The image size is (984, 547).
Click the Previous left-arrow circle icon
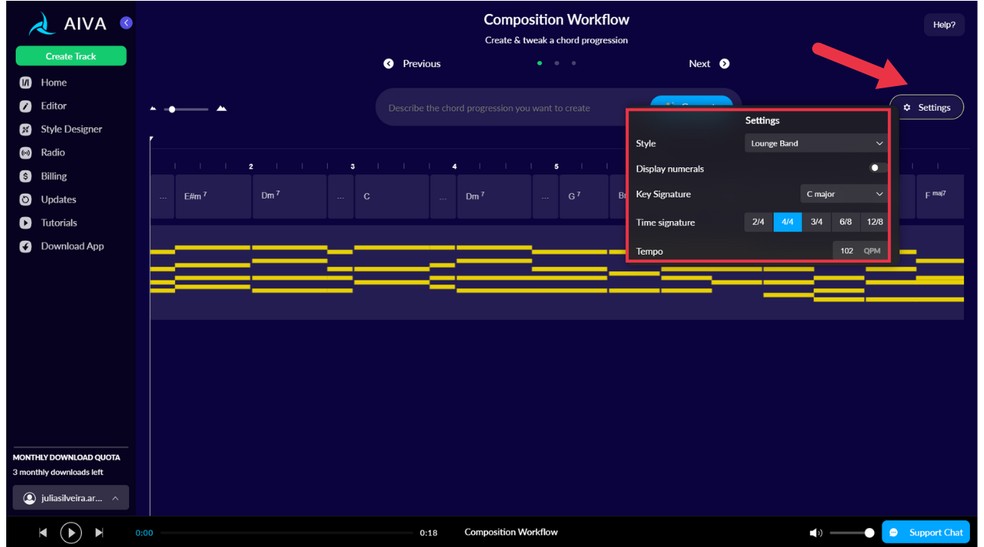pyautogui.click(x=388, y=63)
